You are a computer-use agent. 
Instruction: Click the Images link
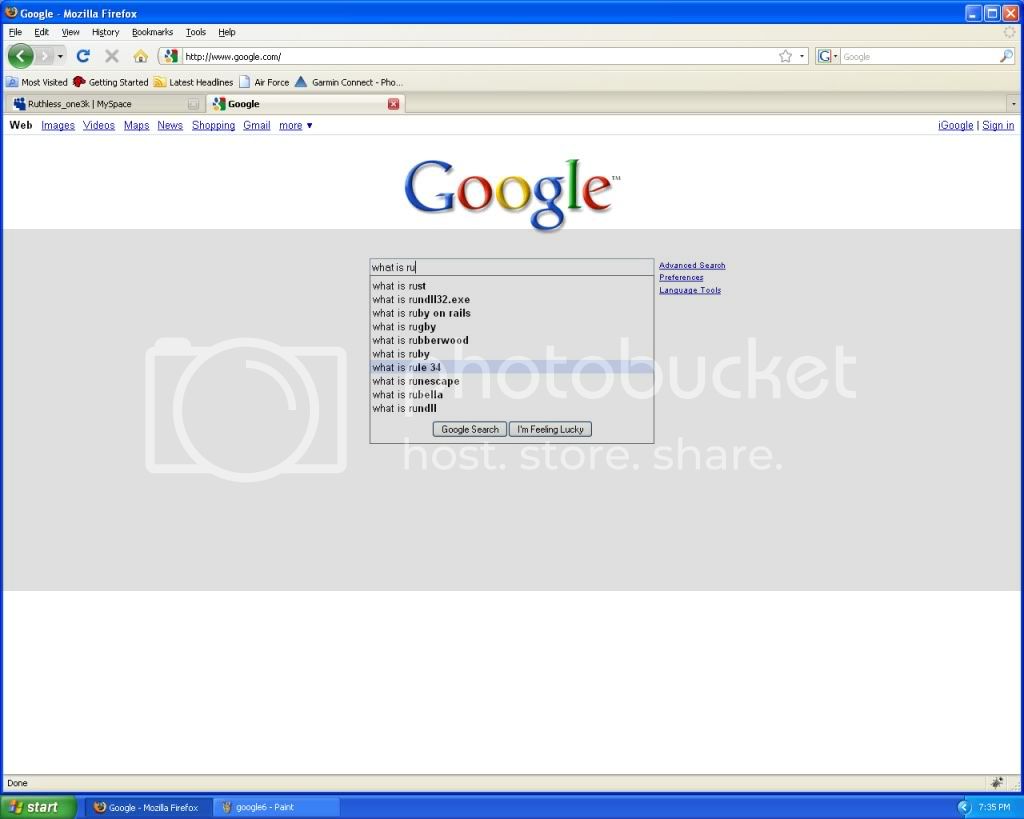pyautogui.click(x=57, y=125)
